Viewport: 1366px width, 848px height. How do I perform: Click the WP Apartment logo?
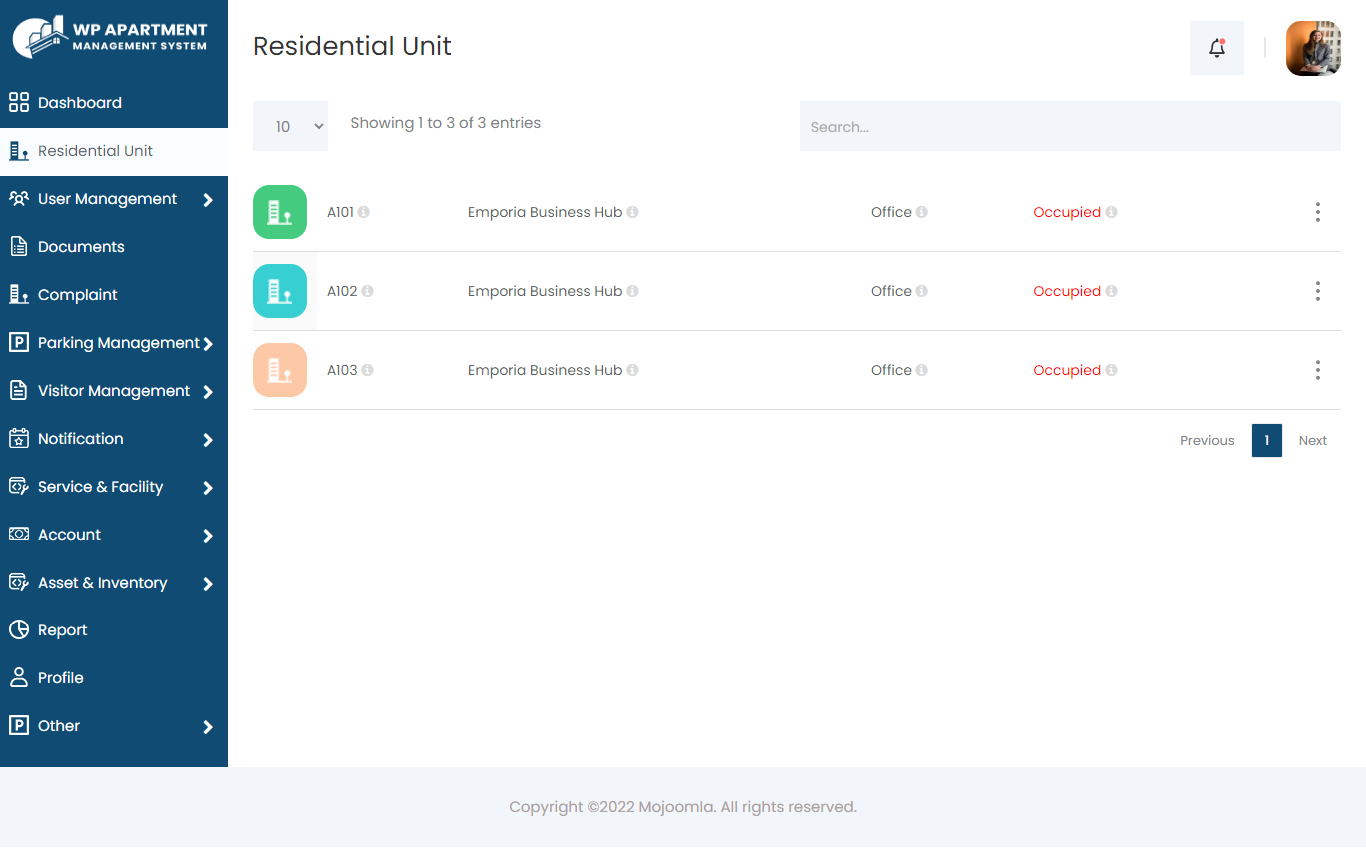click(110, 37)
